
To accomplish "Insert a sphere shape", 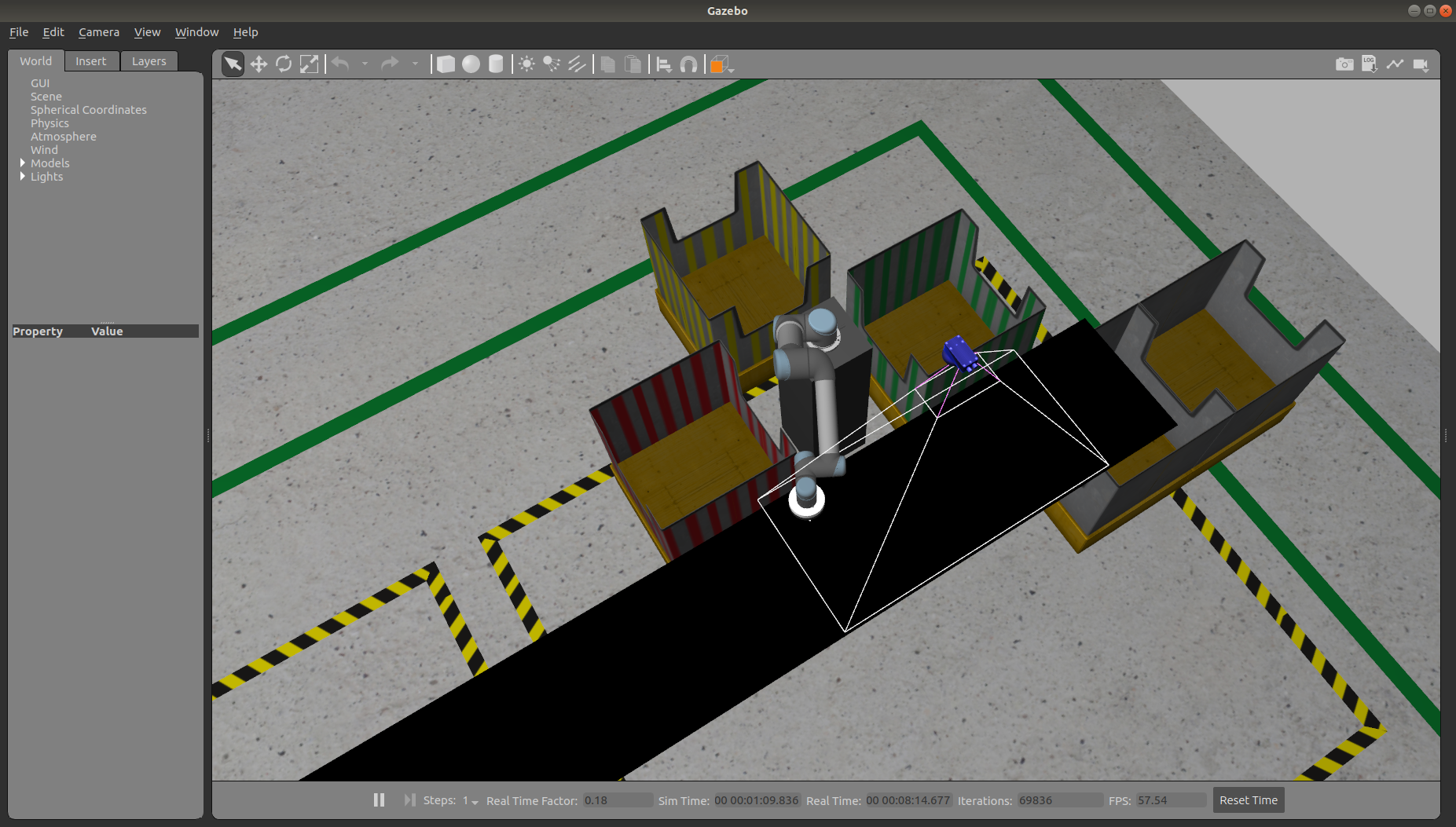I will 471,64.
